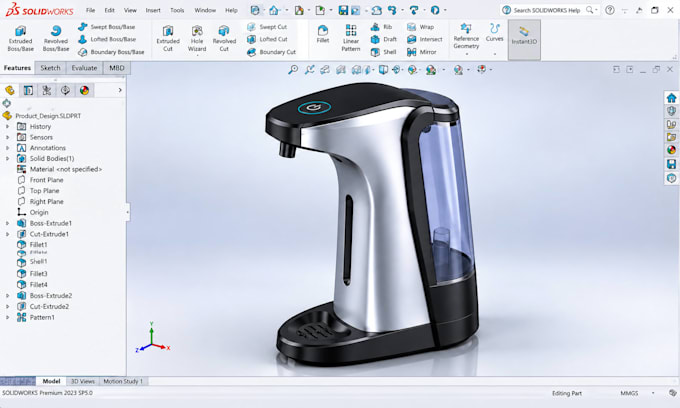Screen dimensions: 680x408
Task: Open the File menu
Action: tap(90, 10)
